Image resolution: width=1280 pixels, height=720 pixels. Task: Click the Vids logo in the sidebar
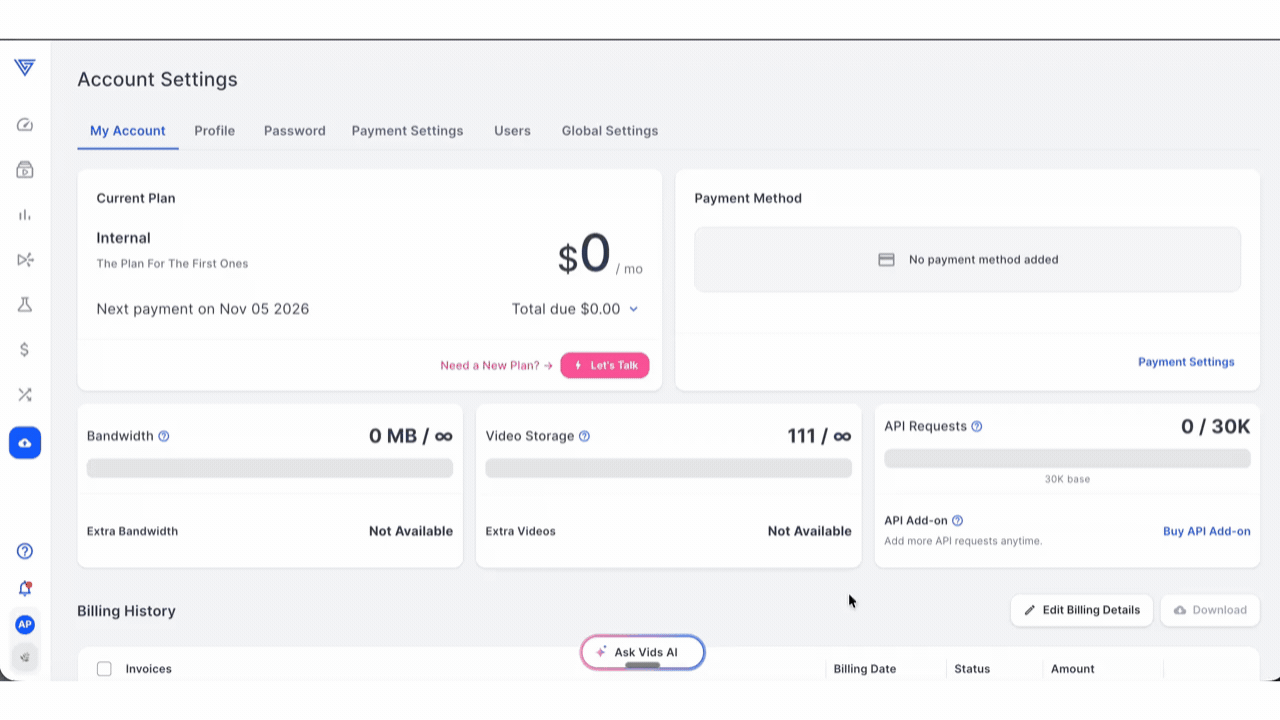[x=25, y=67]
